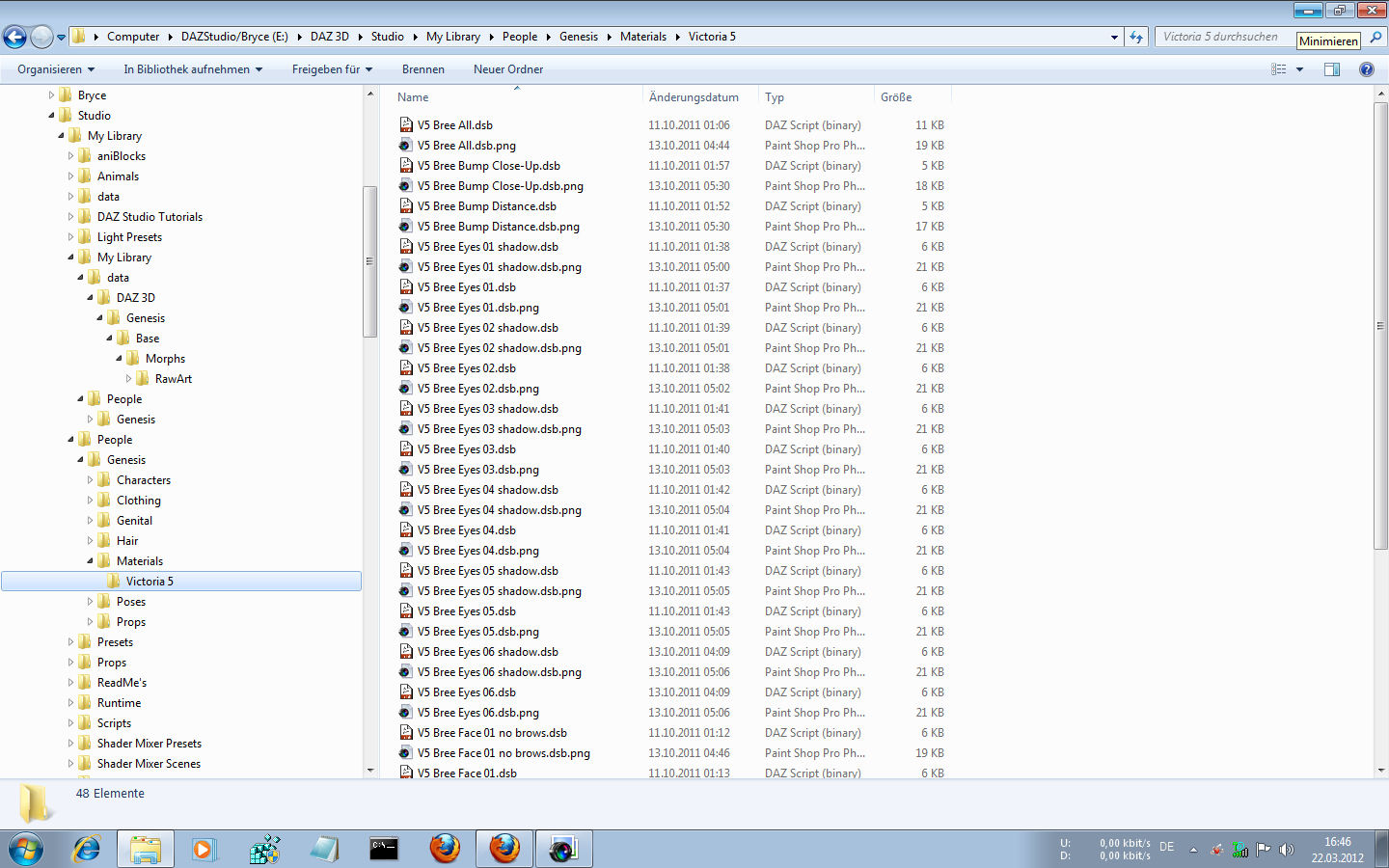Click 'V5 Bree Eyes 02.dsb.png' file icon
Screen dimensions: 1389x868
pos(406,389)
